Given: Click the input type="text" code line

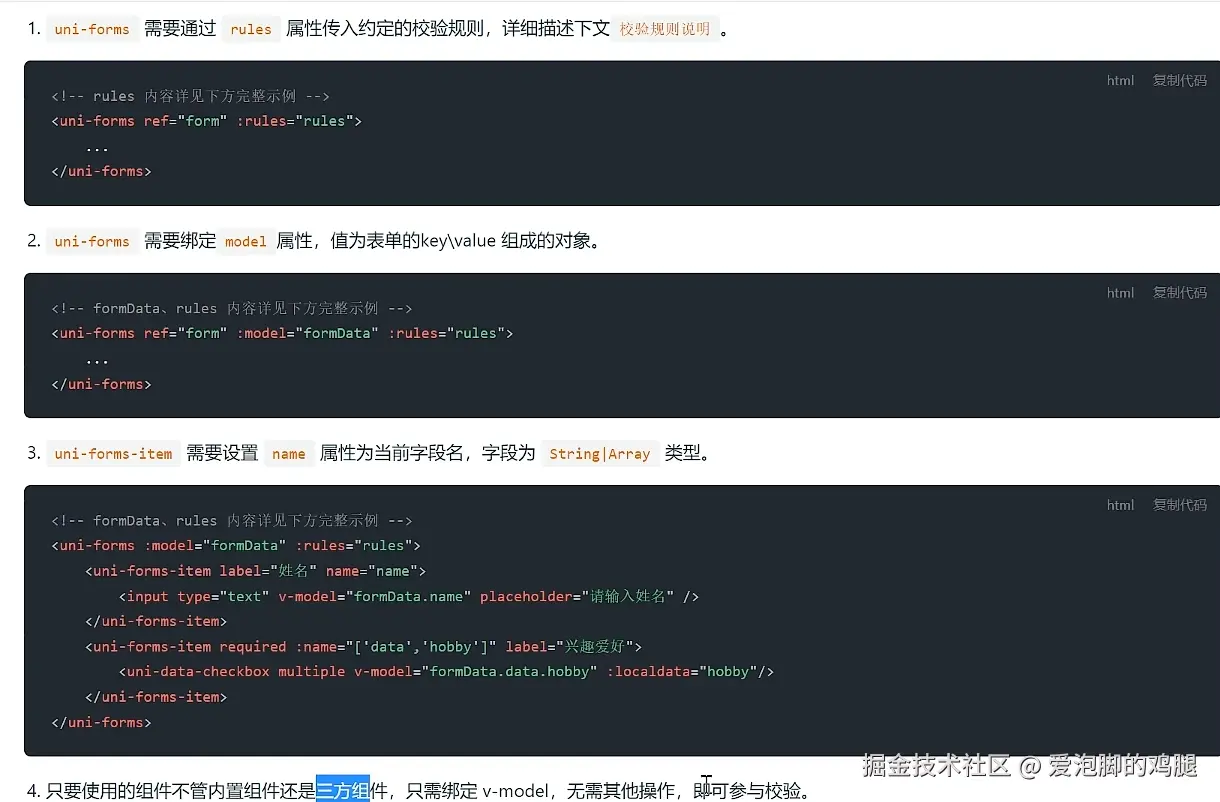Looking at the screenshot, I should coord(409,596).
